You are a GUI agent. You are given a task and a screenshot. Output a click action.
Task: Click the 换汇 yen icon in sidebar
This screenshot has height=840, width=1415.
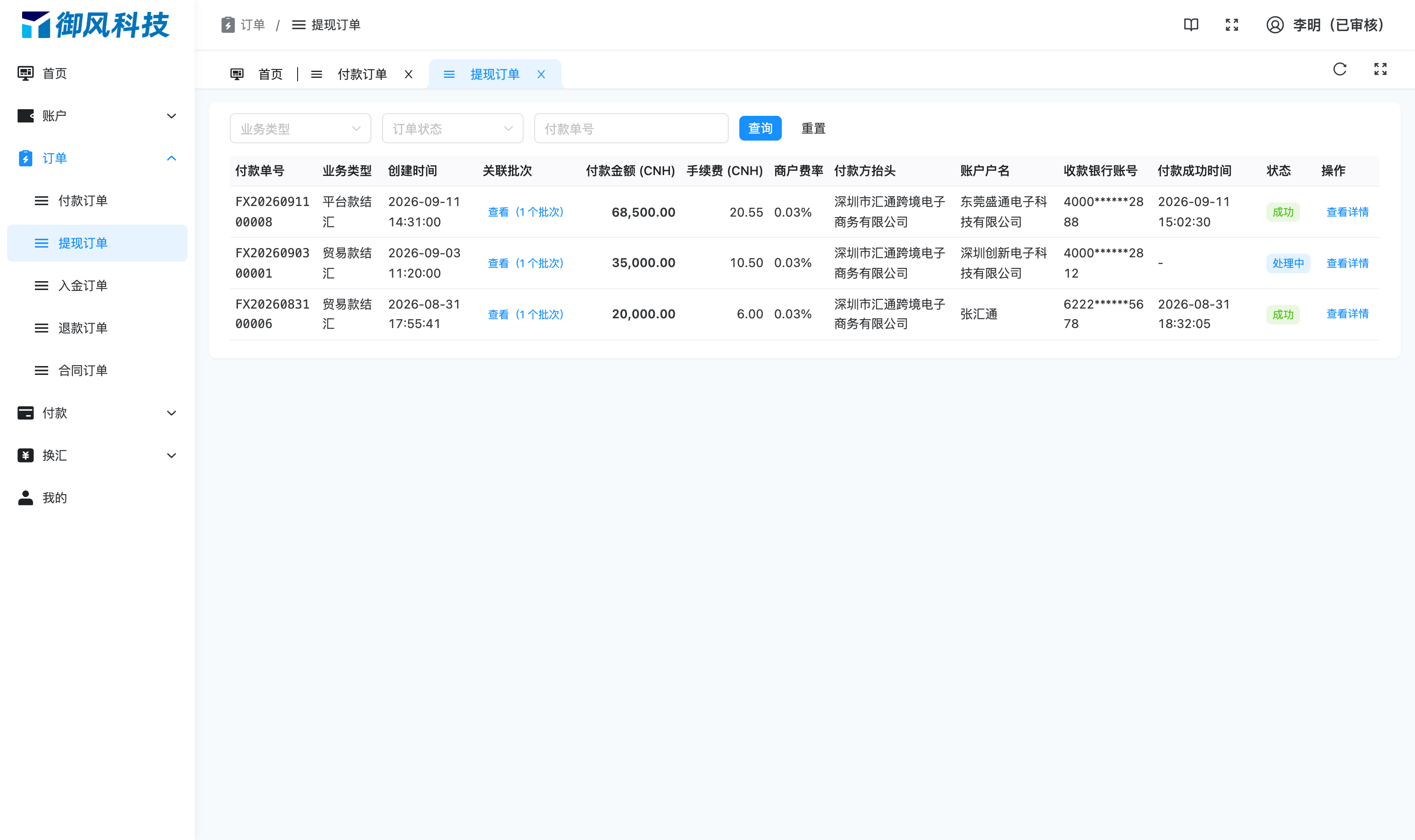tap(26, 456)
